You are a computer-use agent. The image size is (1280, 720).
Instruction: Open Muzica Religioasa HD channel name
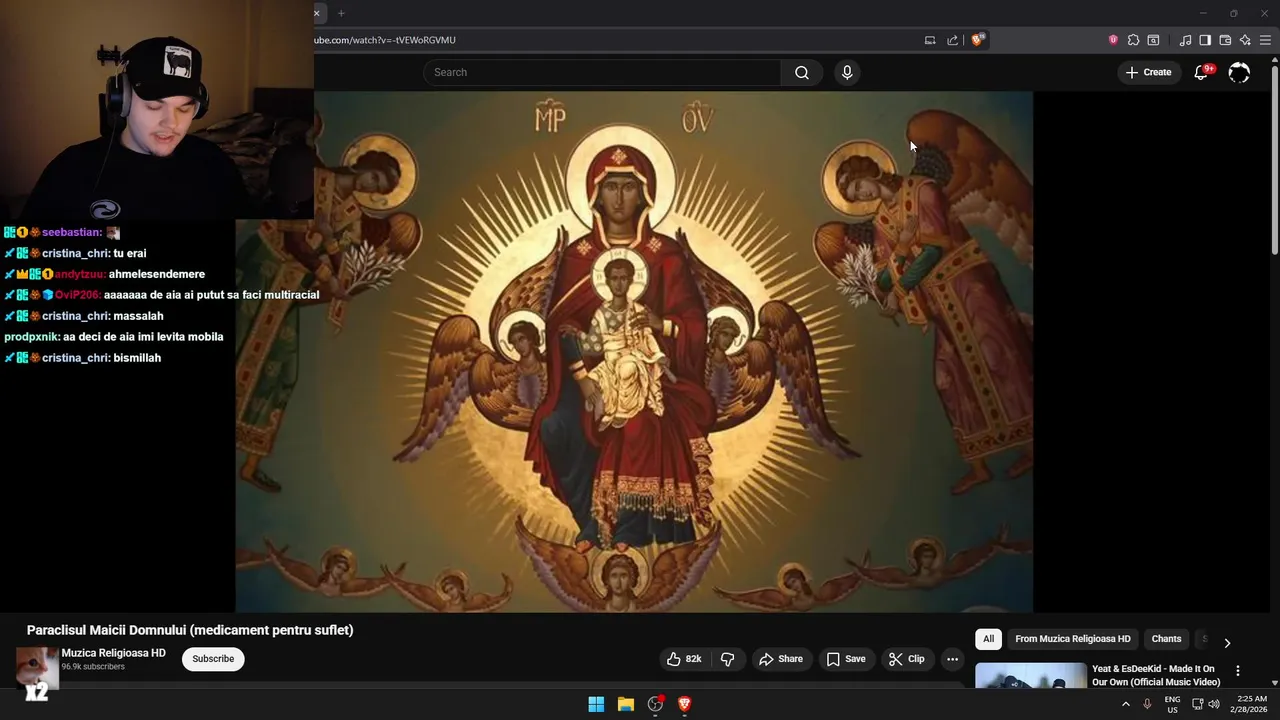113,653
